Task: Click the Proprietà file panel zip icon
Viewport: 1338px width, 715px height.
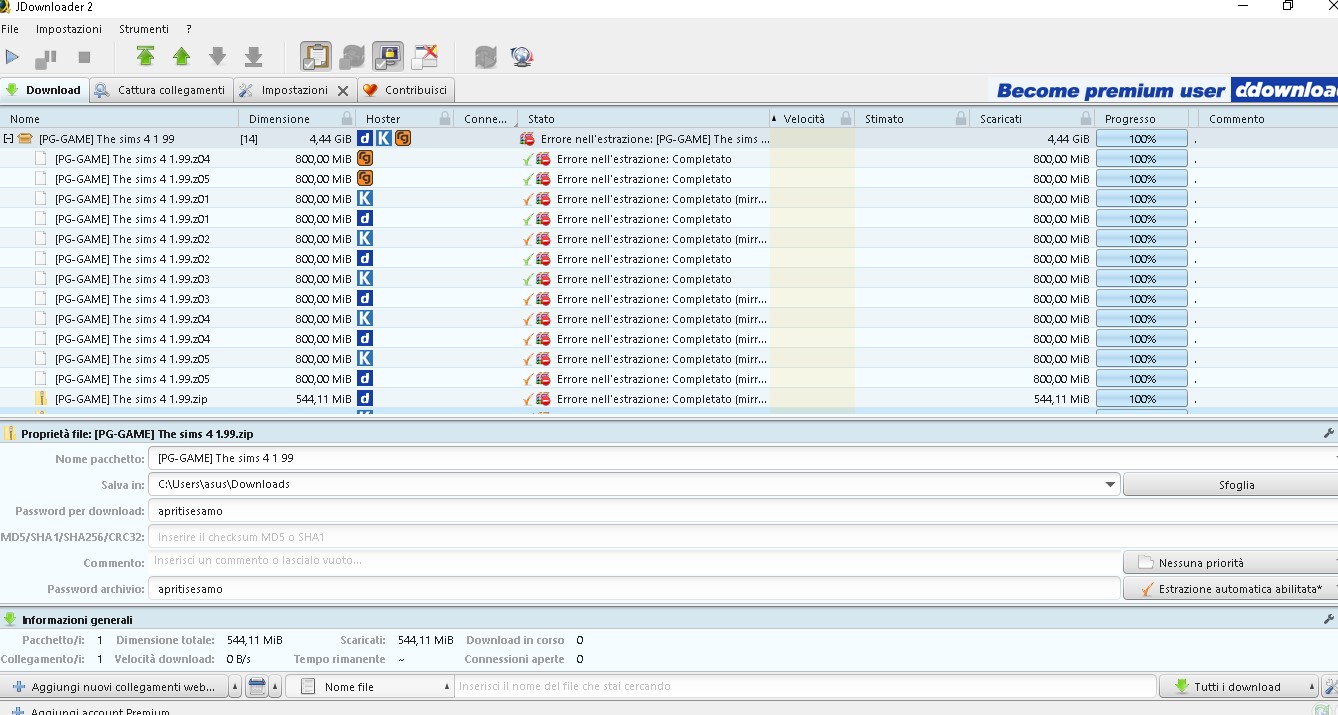Action: tap(10, 433)
